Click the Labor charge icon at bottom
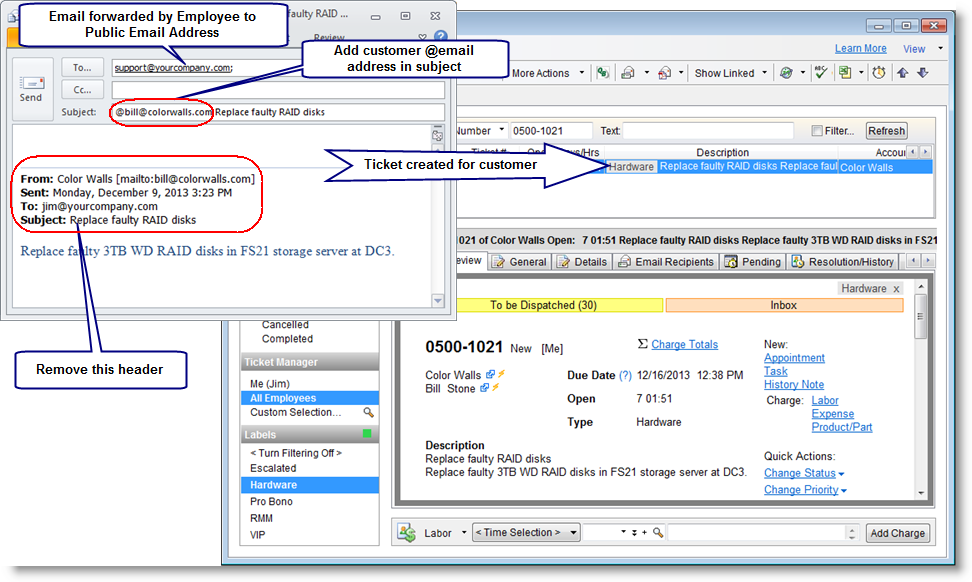The image size is (972, 582). click(x=407, y=533)
